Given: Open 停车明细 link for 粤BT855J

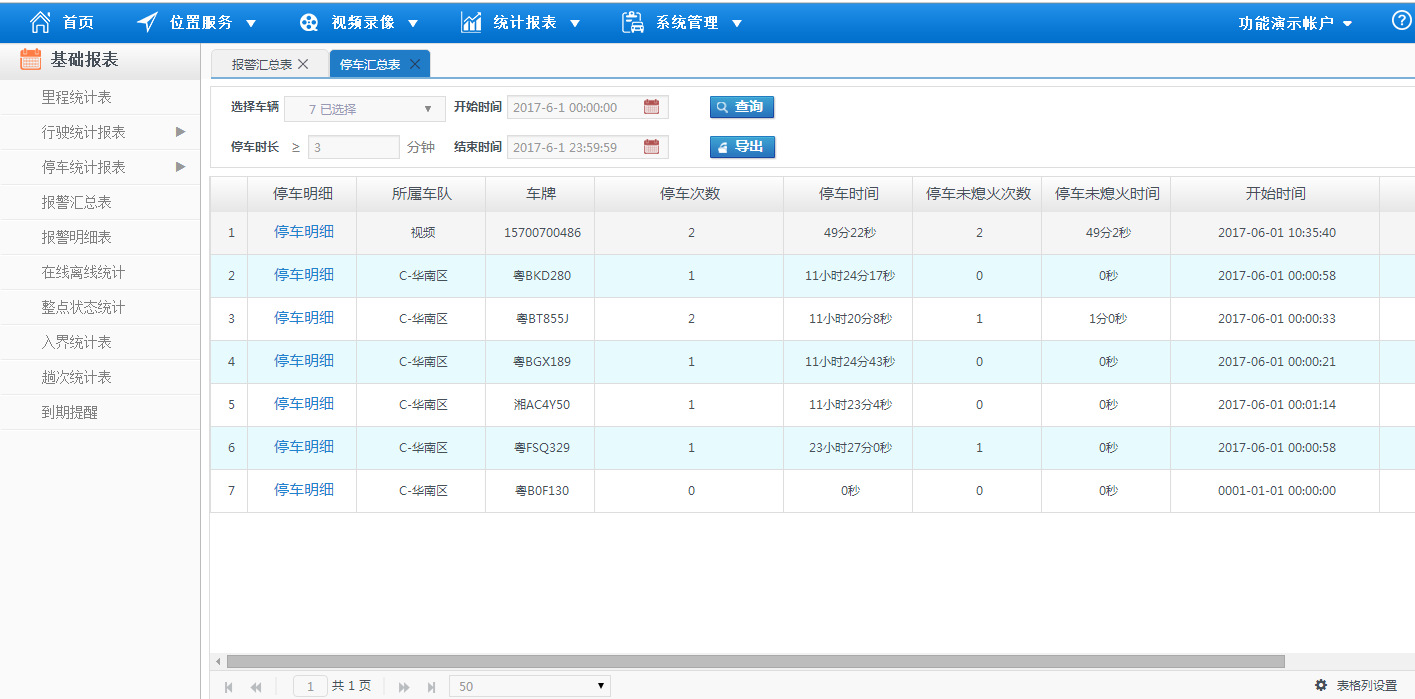Looking at the screenshot, I should tap(304, 317).
